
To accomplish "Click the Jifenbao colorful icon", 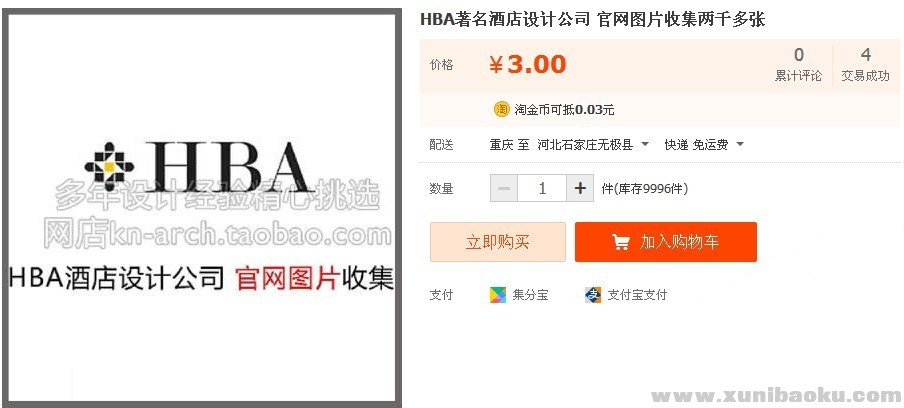I will pos(498,295).
